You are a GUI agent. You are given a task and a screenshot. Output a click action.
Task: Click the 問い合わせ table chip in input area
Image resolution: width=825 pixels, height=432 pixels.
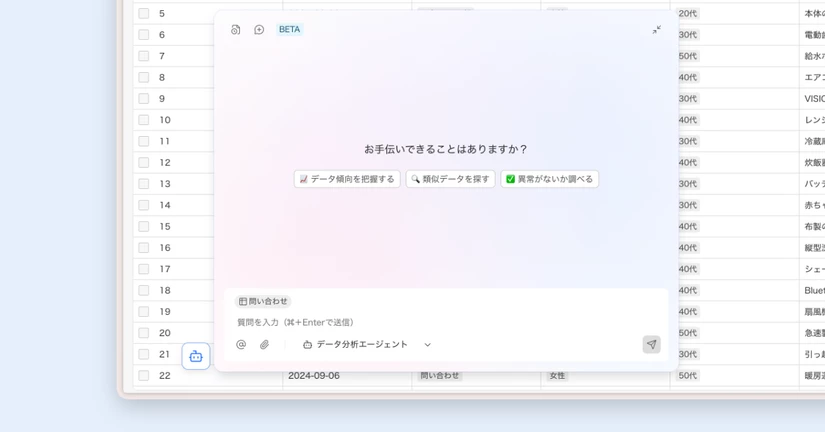263,302
